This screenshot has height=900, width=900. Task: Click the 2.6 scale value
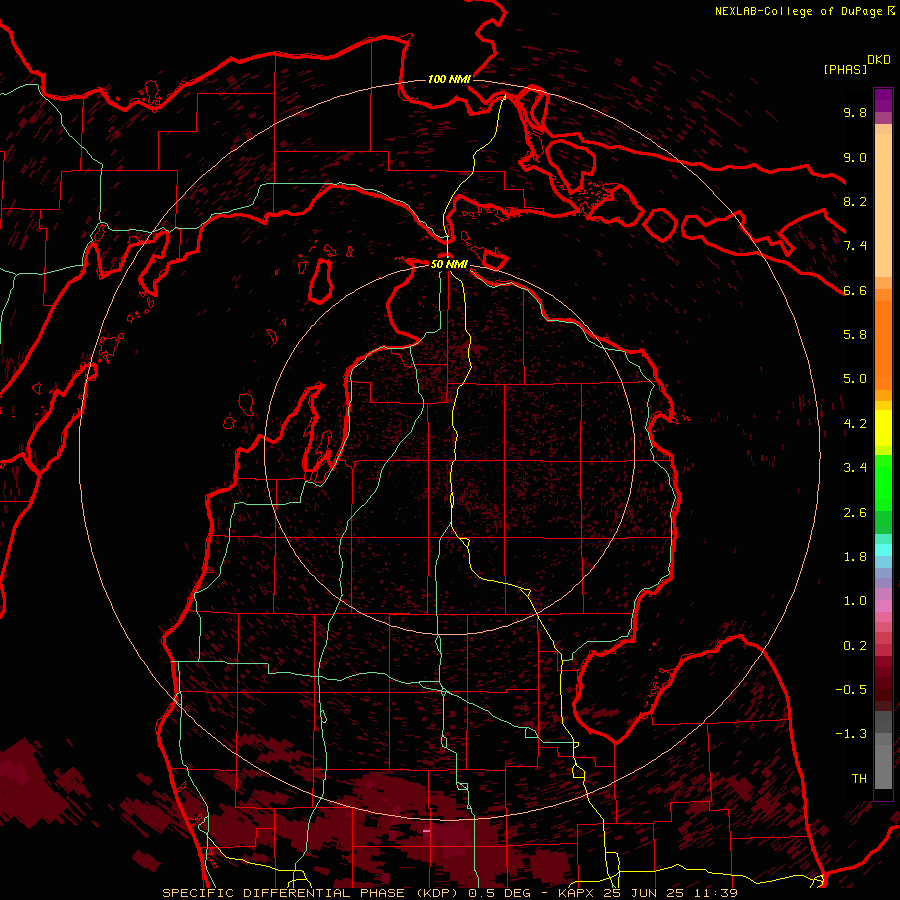pos(855,512)
